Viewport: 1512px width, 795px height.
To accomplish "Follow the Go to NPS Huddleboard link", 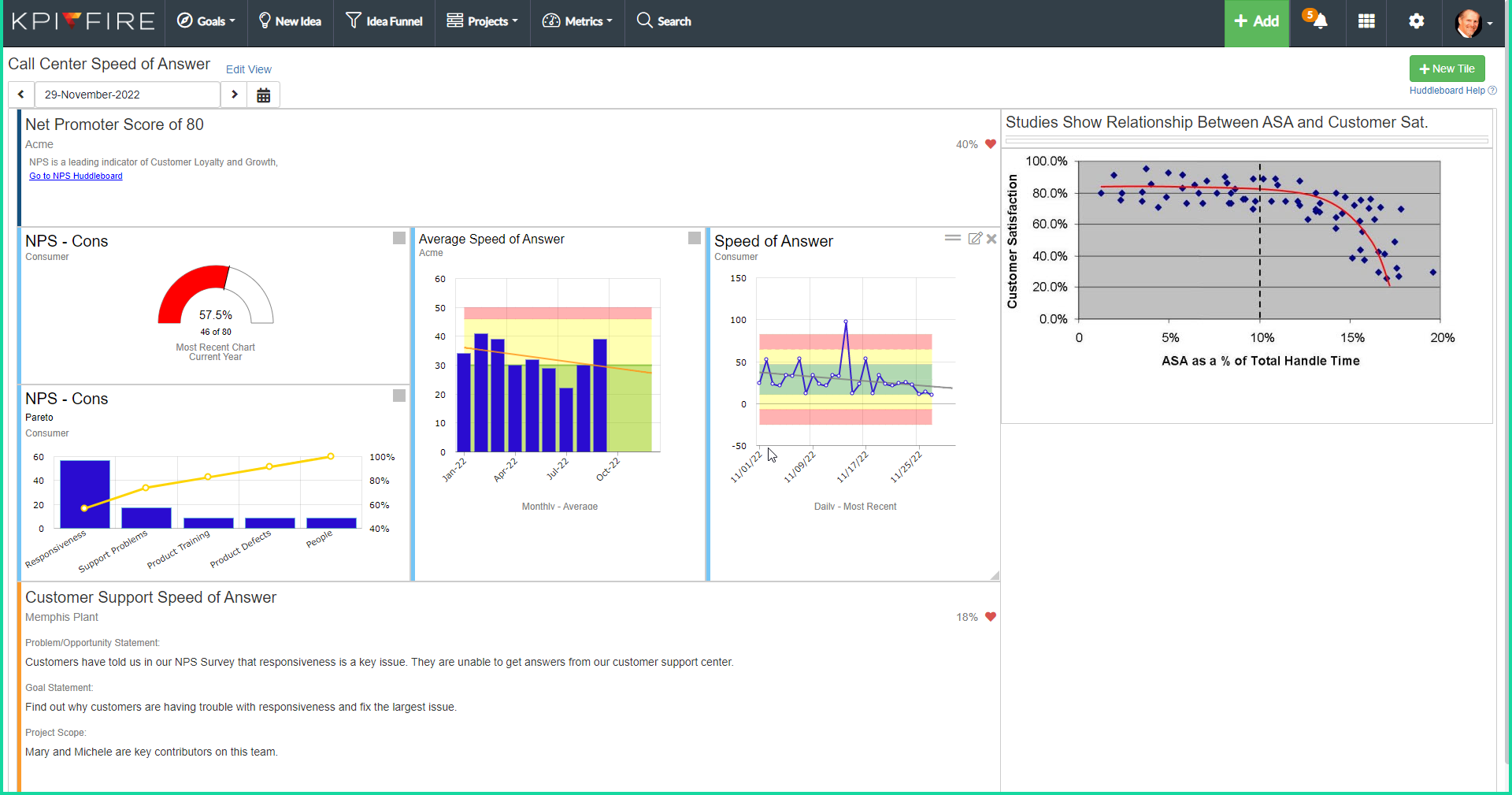I will tap(76, 176).
